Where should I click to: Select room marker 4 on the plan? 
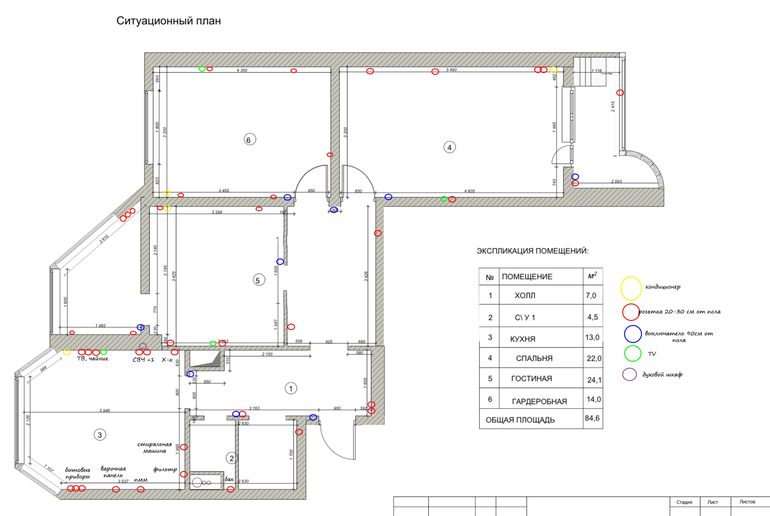tap(449, 147)
